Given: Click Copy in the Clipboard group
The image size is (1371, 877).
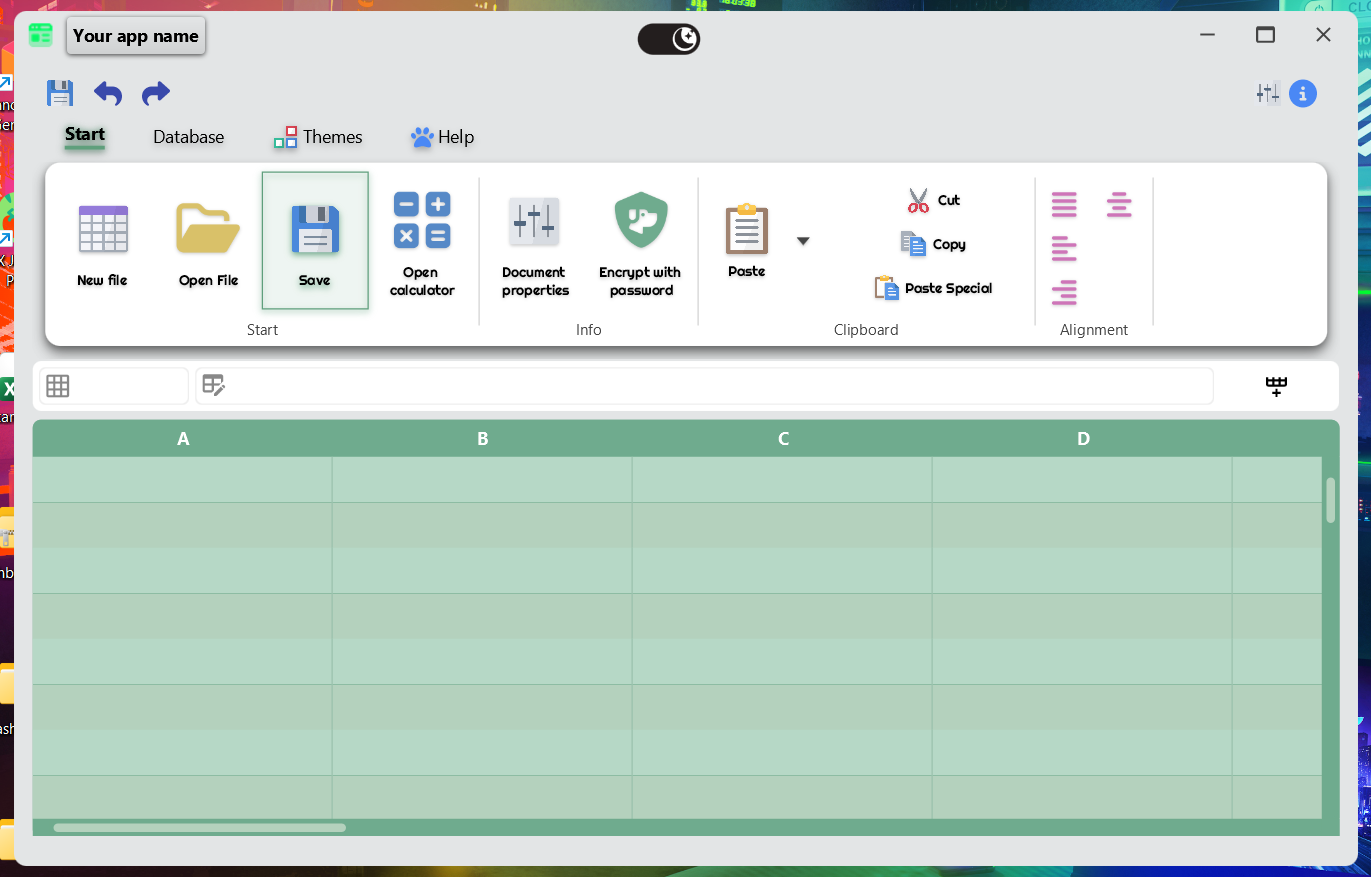Looking at the screenshot, I should tap(934, 244).
